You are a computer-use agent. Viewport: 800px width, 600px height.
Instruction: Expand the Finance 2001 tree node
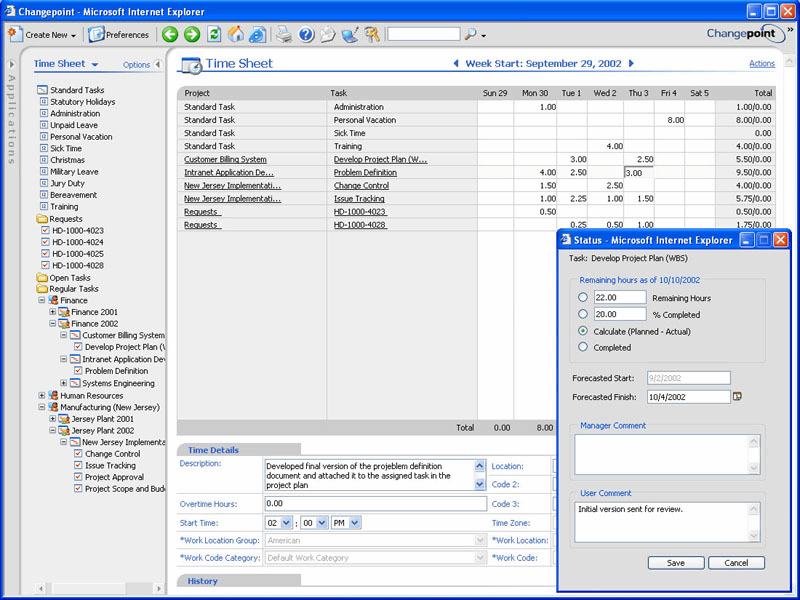(x=53, y=312)
